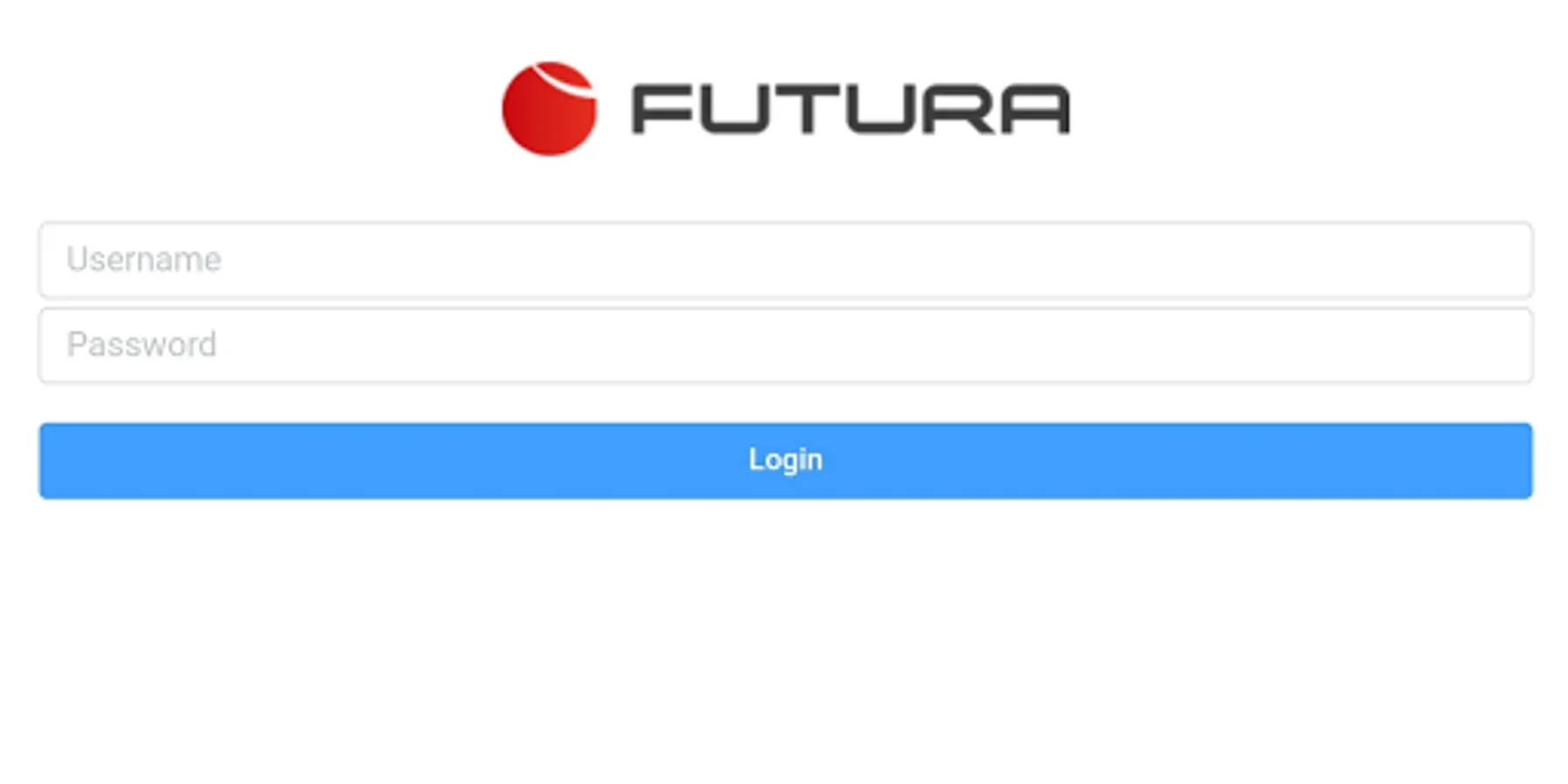1568x784 pixels.
Task: Click the Username placeholder text
Action: click(x=144, y=260)
